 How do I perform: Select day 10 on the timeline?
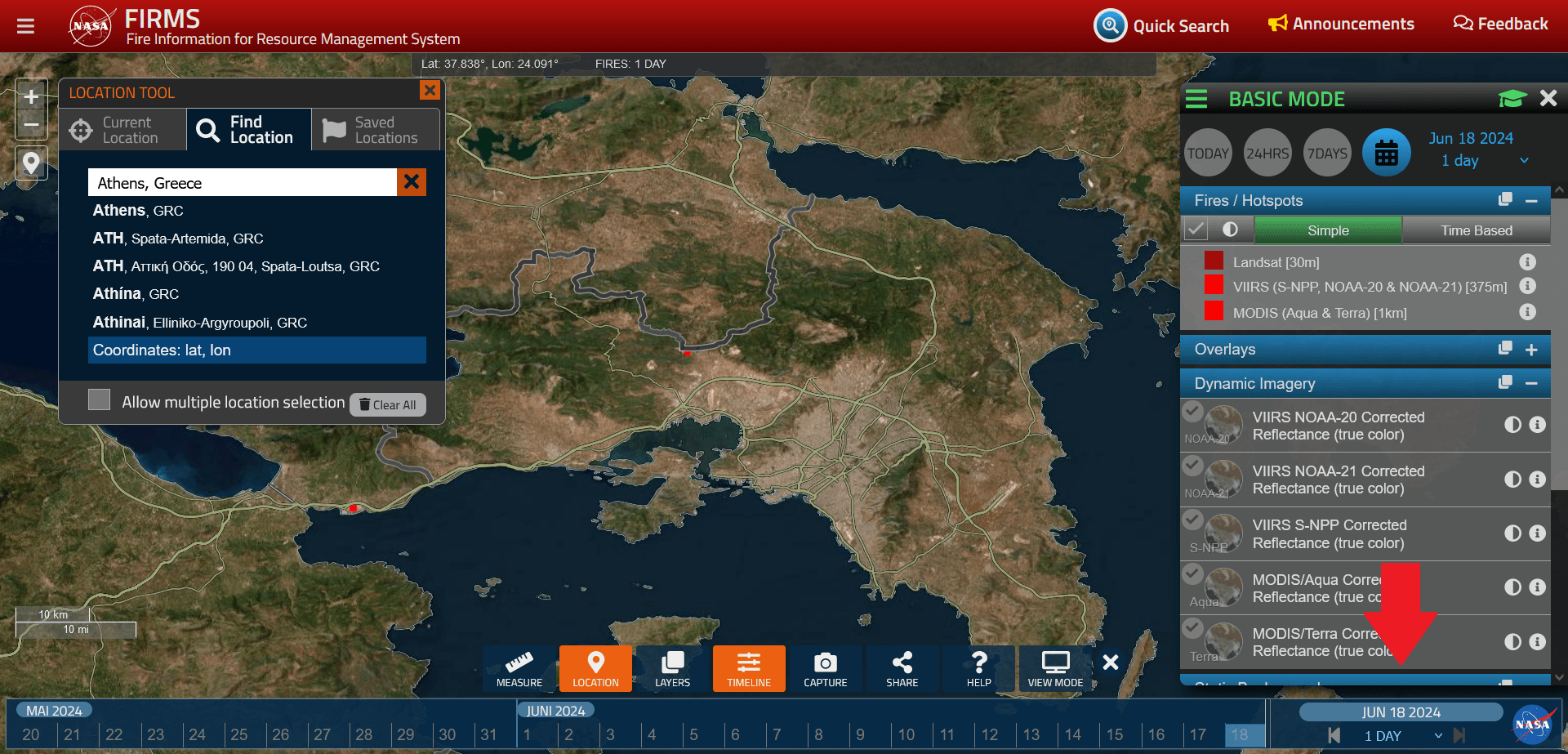[x=906, y=734]
